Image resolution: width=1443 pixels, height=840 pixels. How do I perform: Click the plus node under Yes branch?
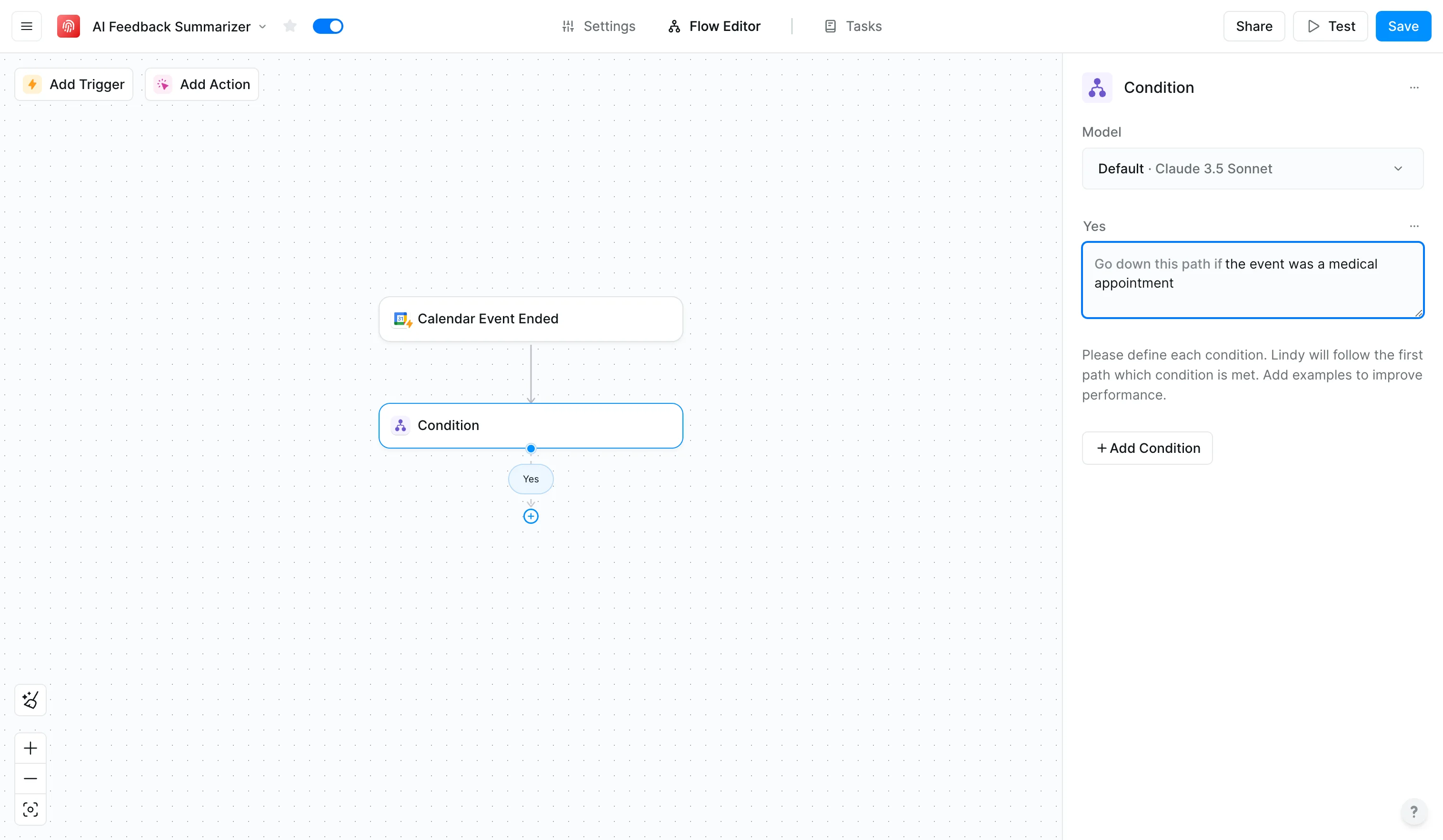click(531, 517)
